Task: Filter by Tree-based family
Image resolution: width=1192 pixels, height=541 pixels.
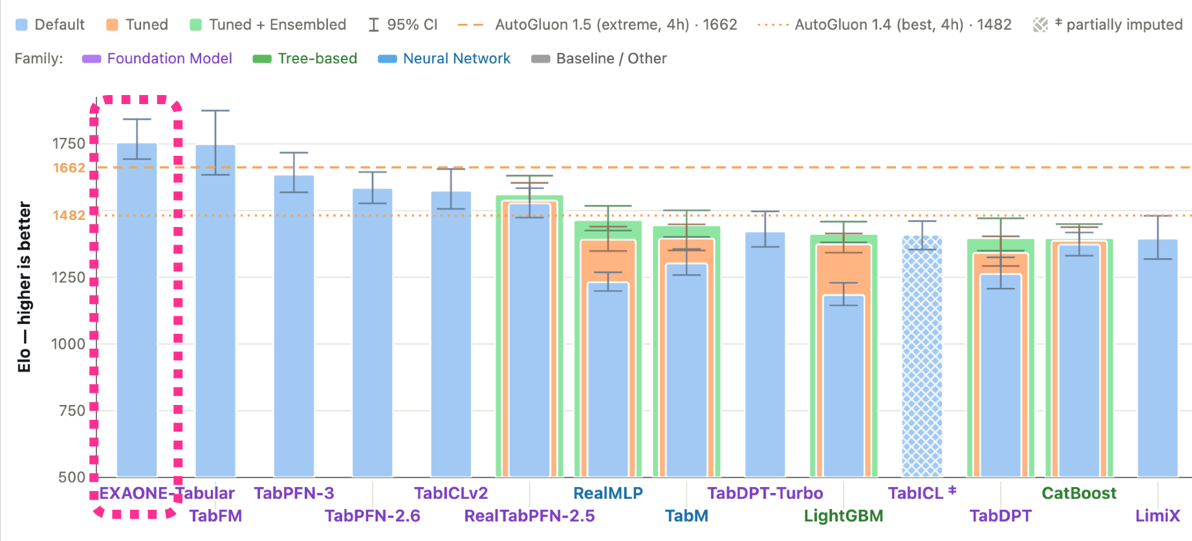Action: 303,58
